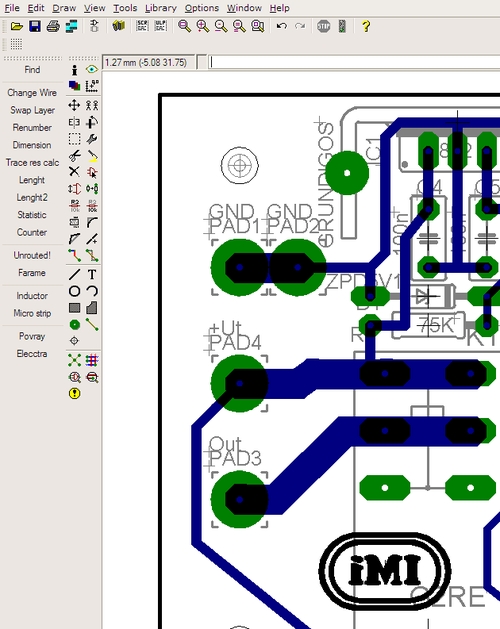Run the ERC check tool
The height and width of the screenshot is (629, 500).
pos(74,377)
